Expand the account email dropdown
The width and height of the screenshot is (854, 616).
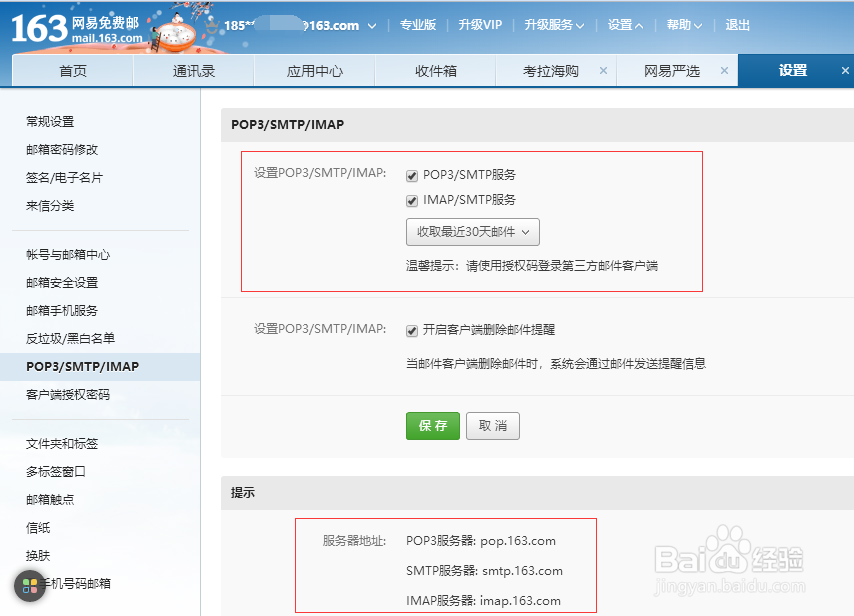click(372, 26)
